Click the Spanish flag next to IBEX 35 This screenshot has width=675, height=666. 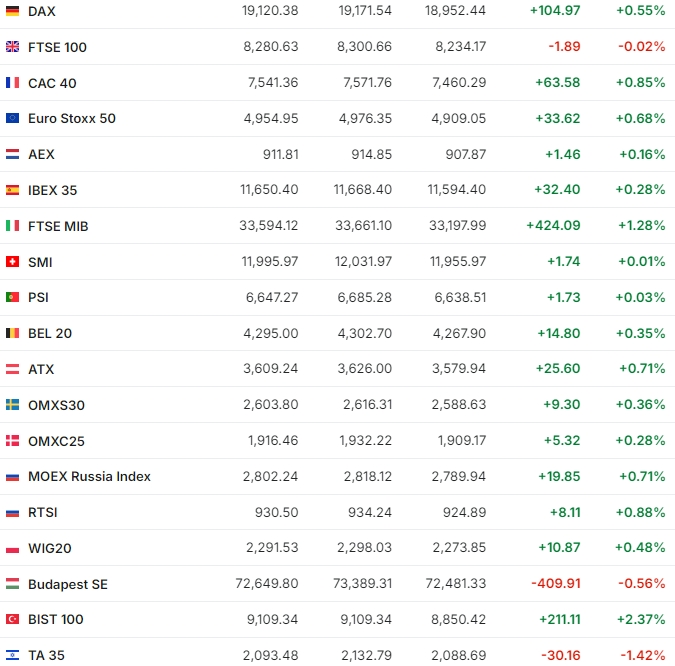(x=12, y=190)
